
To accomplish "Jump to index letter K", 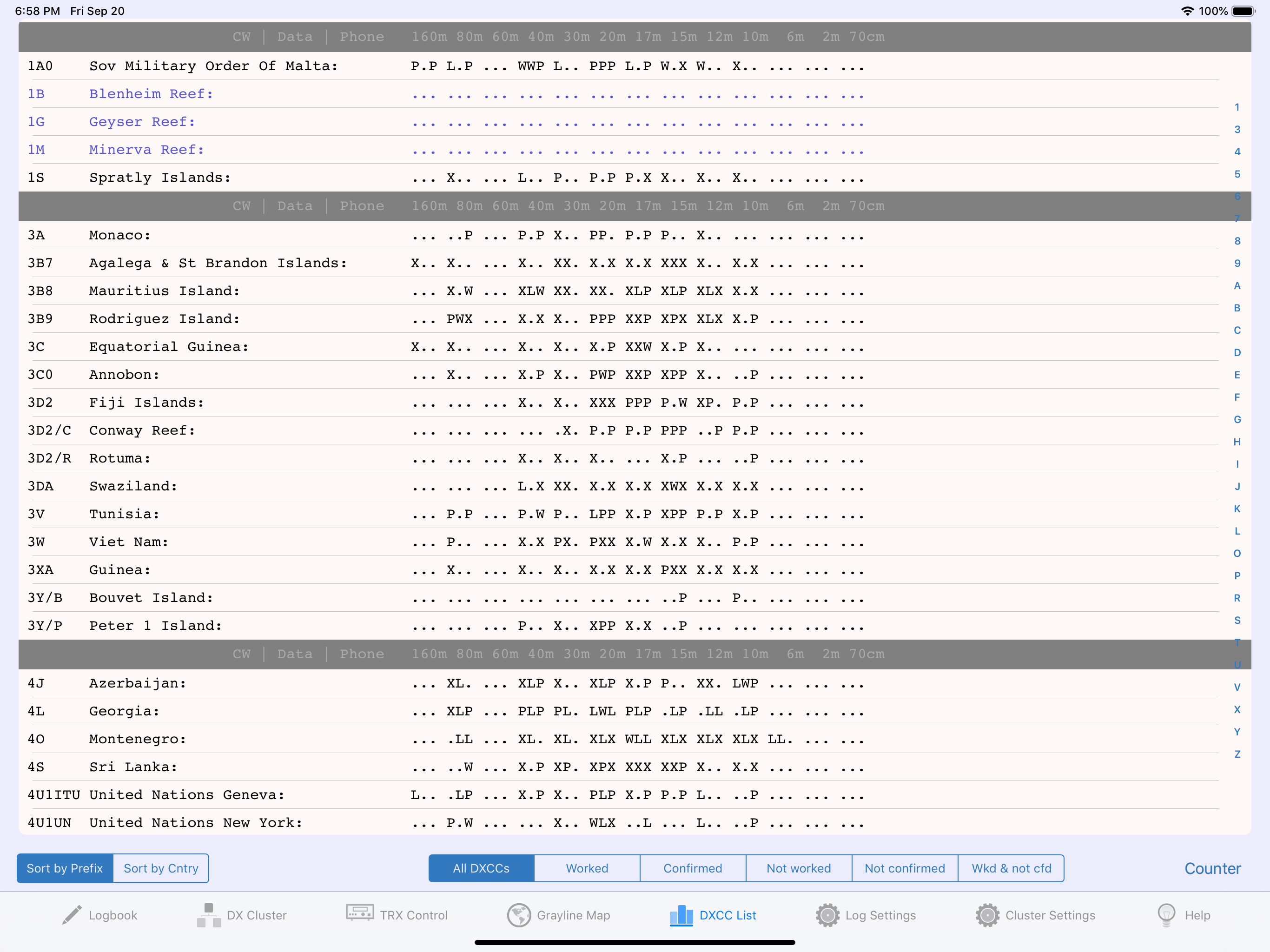I will coord(1237,509).
